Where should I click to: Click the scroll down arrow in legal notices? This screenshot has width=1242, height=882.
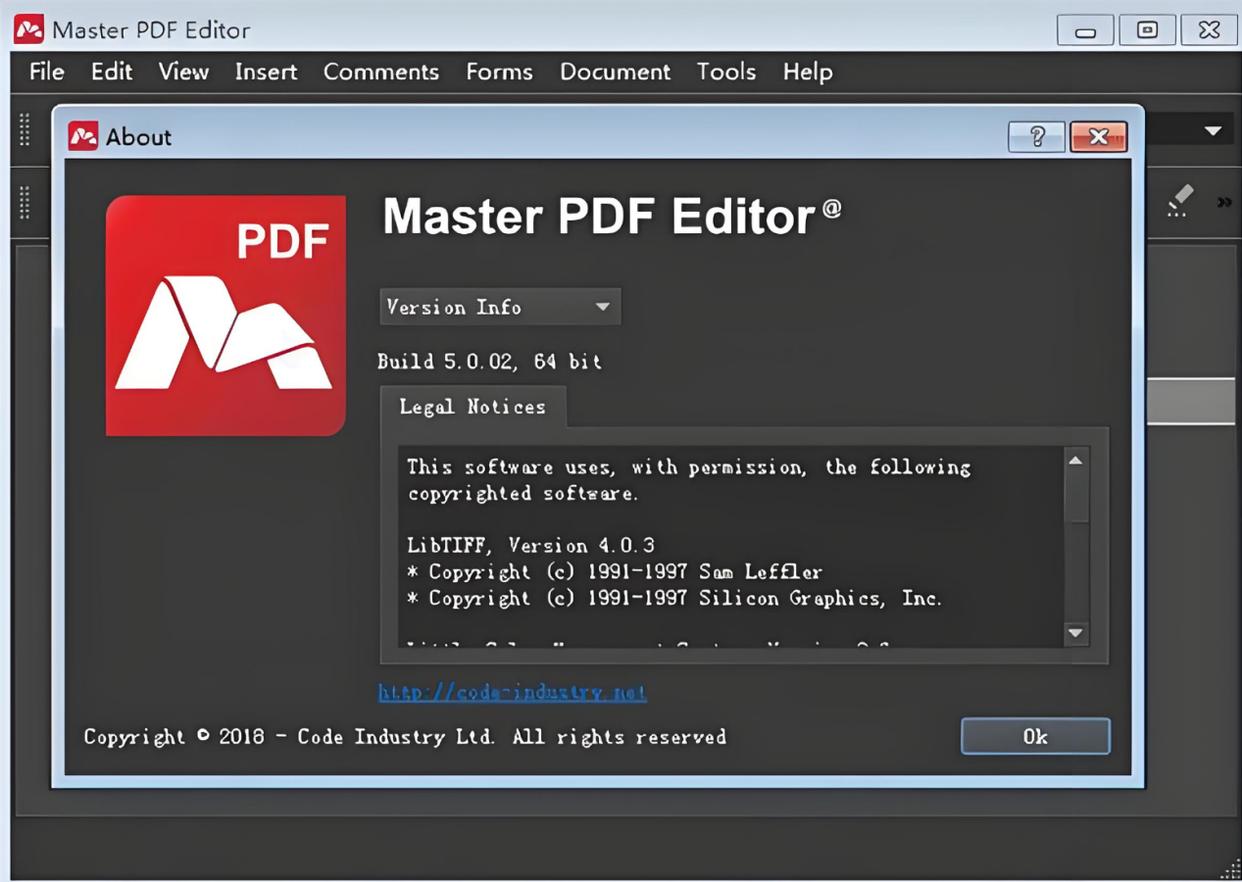click(x=1076, y=632)
